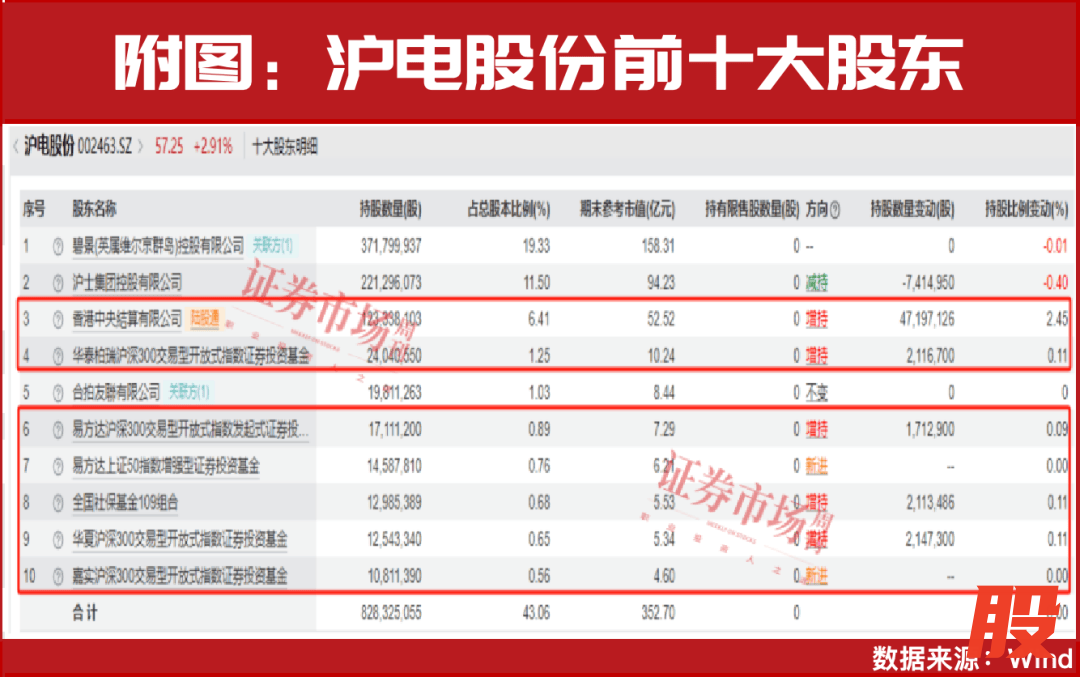Click 减持 direction label for 沪士集团

[x=817, y=283]
